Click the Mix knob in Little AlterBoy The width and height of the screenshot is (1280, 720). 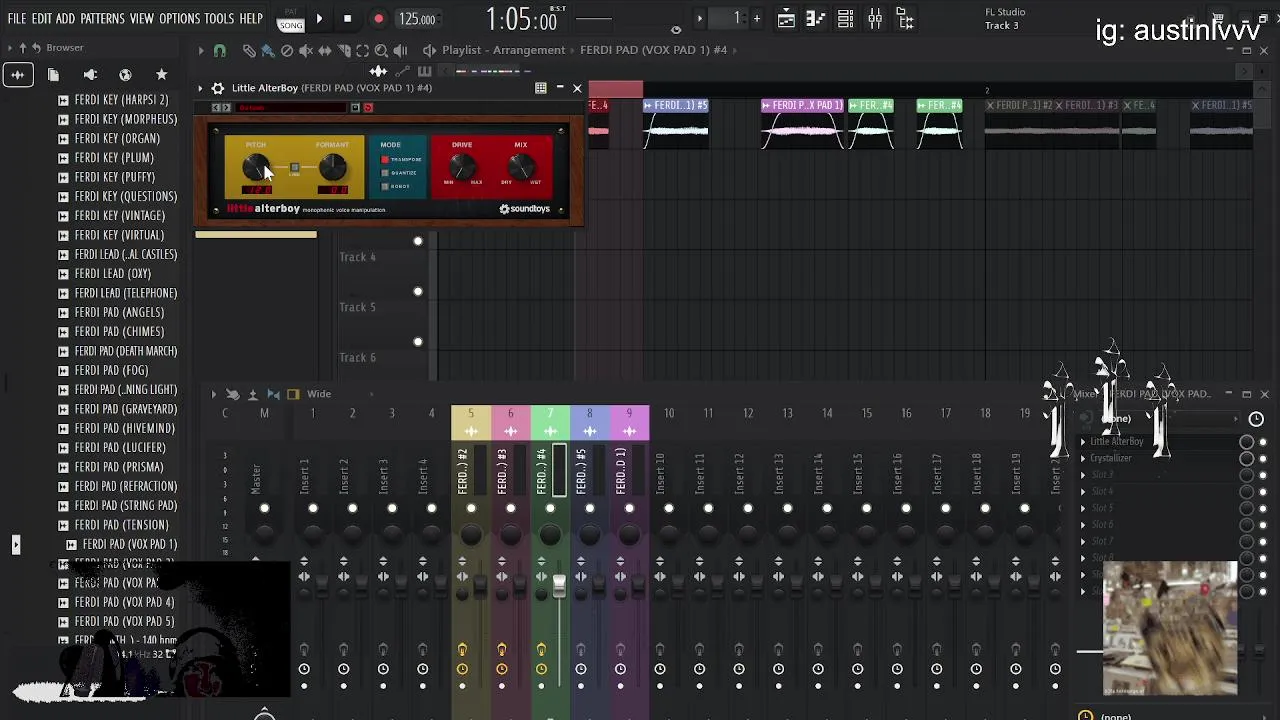[520, 165]
